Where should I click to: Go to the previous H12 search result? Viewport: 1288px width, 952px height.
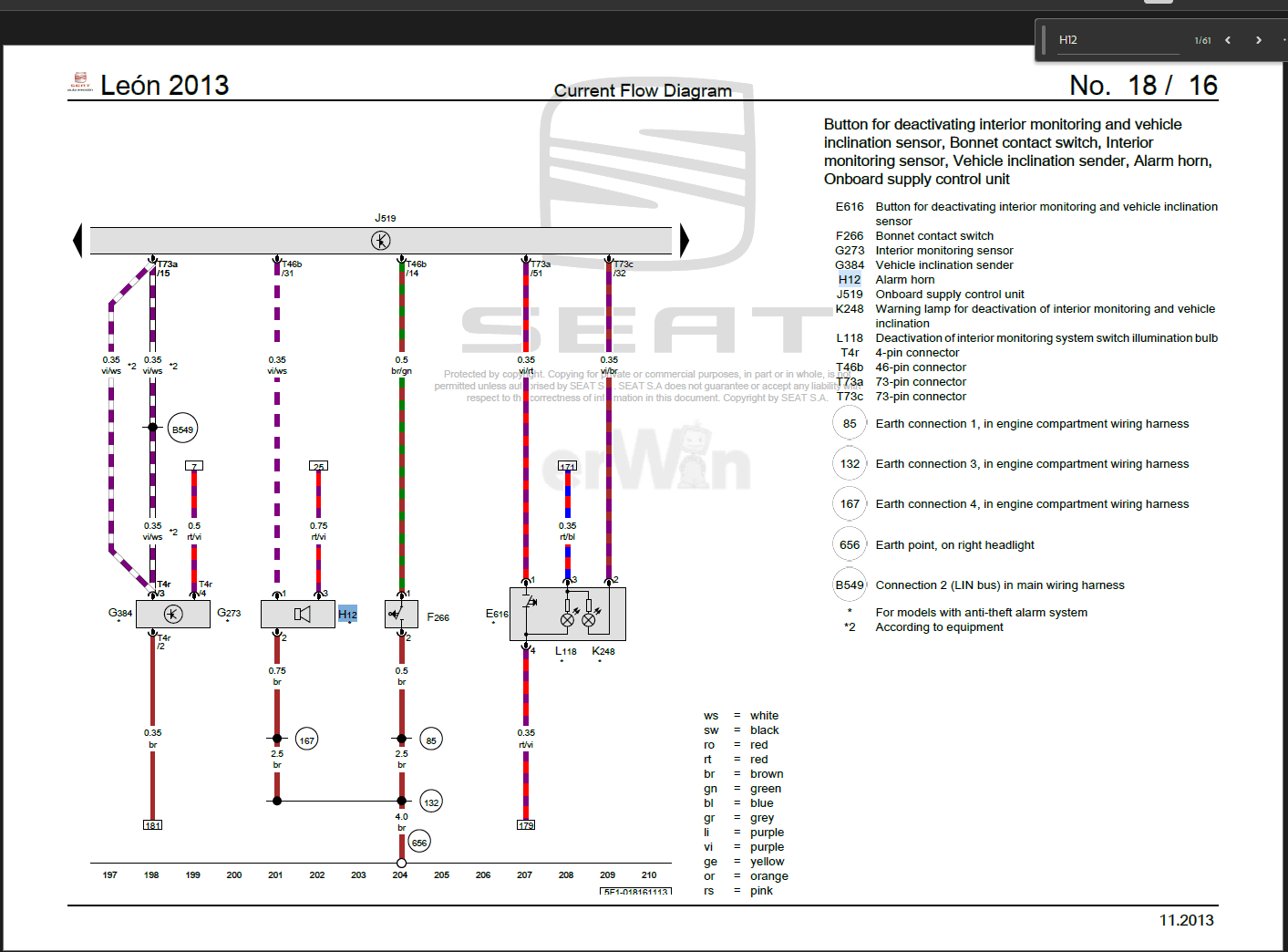click(1228, 40)
